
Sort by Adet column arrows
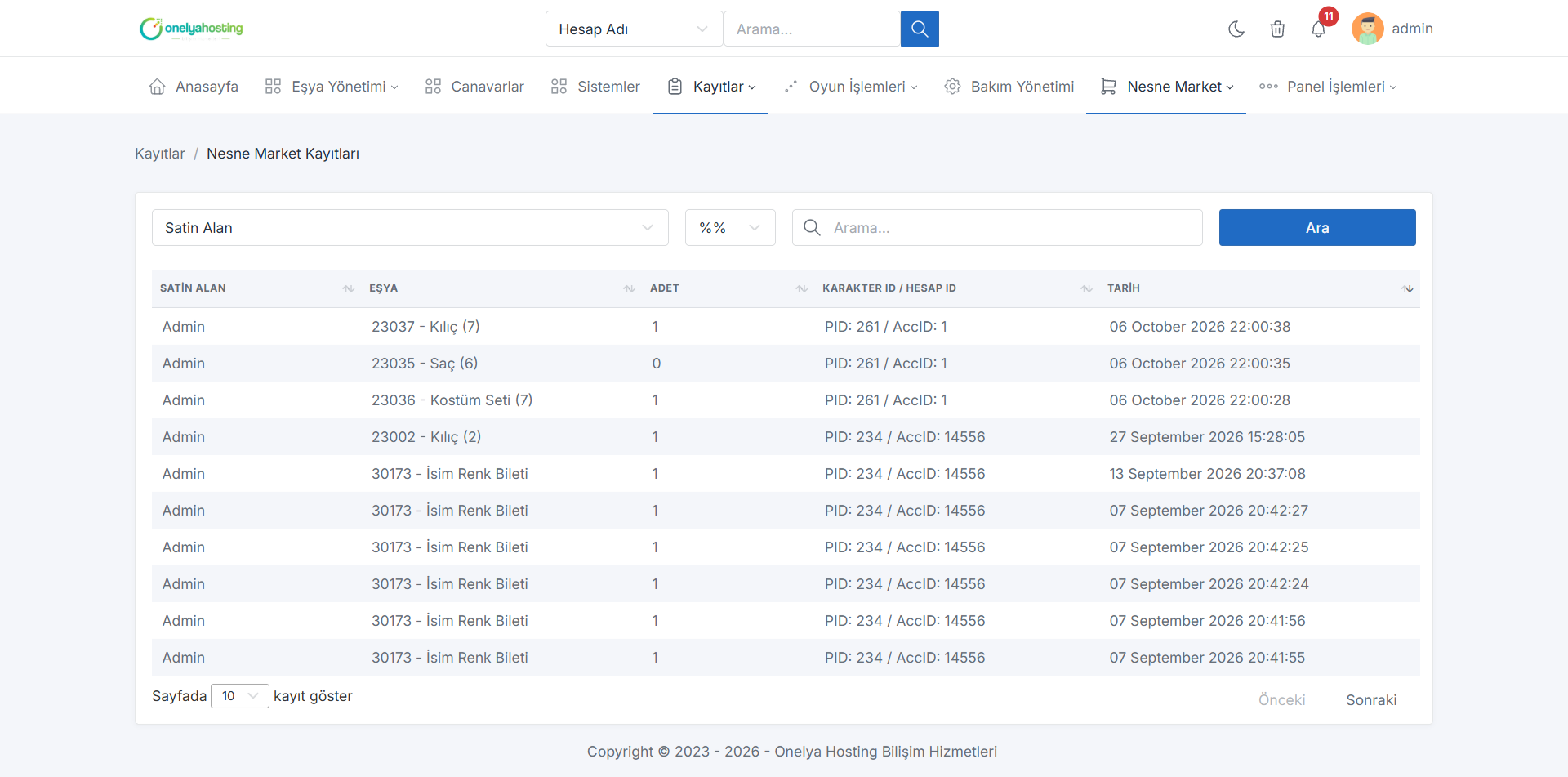pyautogui.click(x=802, y=288)
